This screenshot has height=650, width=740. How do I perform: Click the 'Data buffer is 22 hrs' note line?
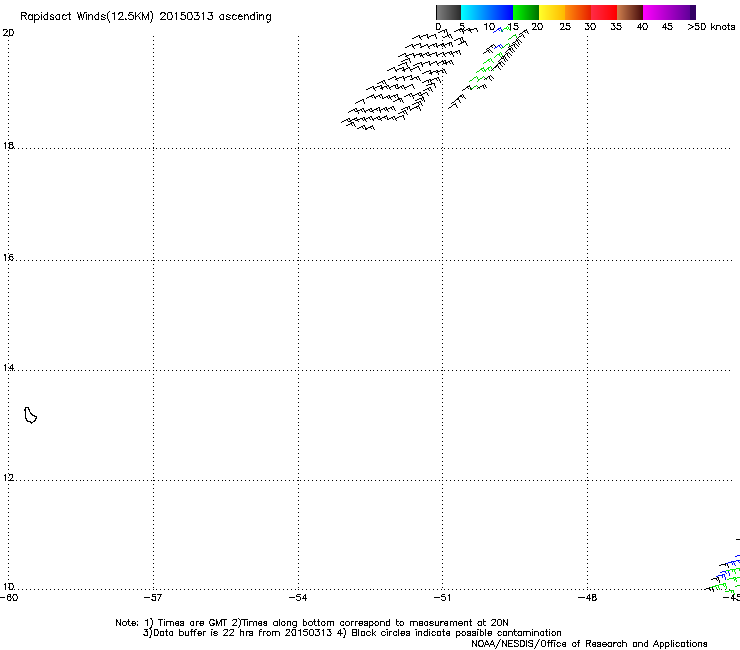click(352, 633)
